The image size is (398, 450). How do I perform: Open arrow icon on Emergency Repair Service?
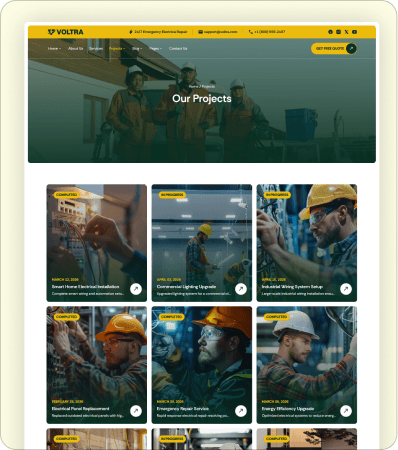pyautogui.click(x=241, y=411)
